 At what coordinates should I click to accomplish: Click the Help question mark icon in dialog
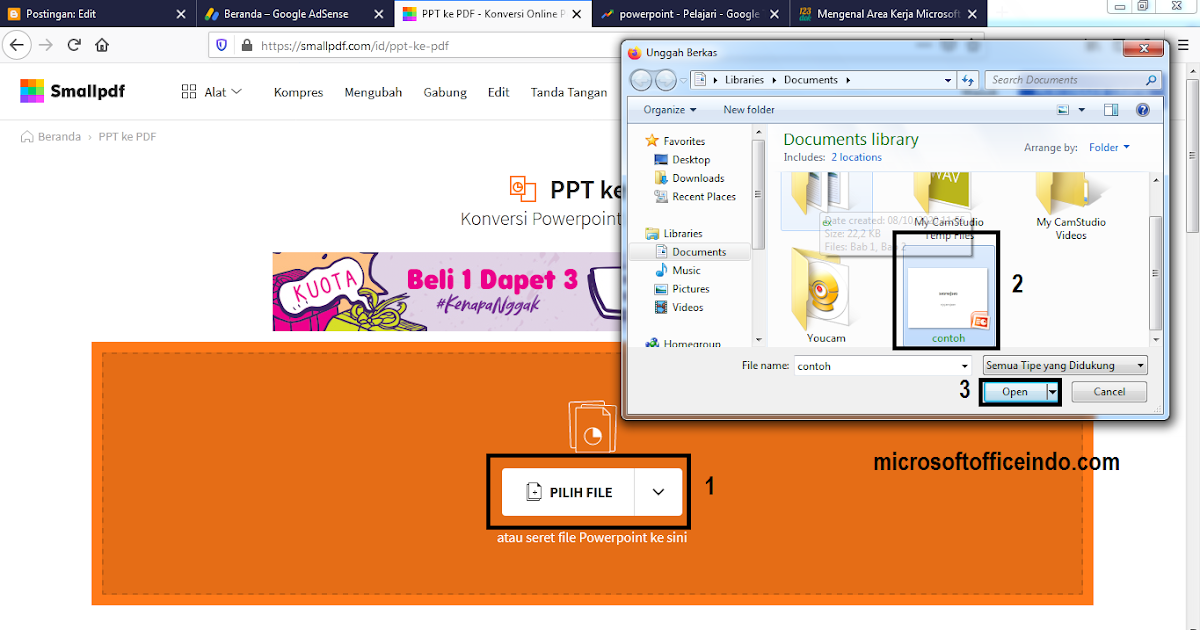(1142, 109)
